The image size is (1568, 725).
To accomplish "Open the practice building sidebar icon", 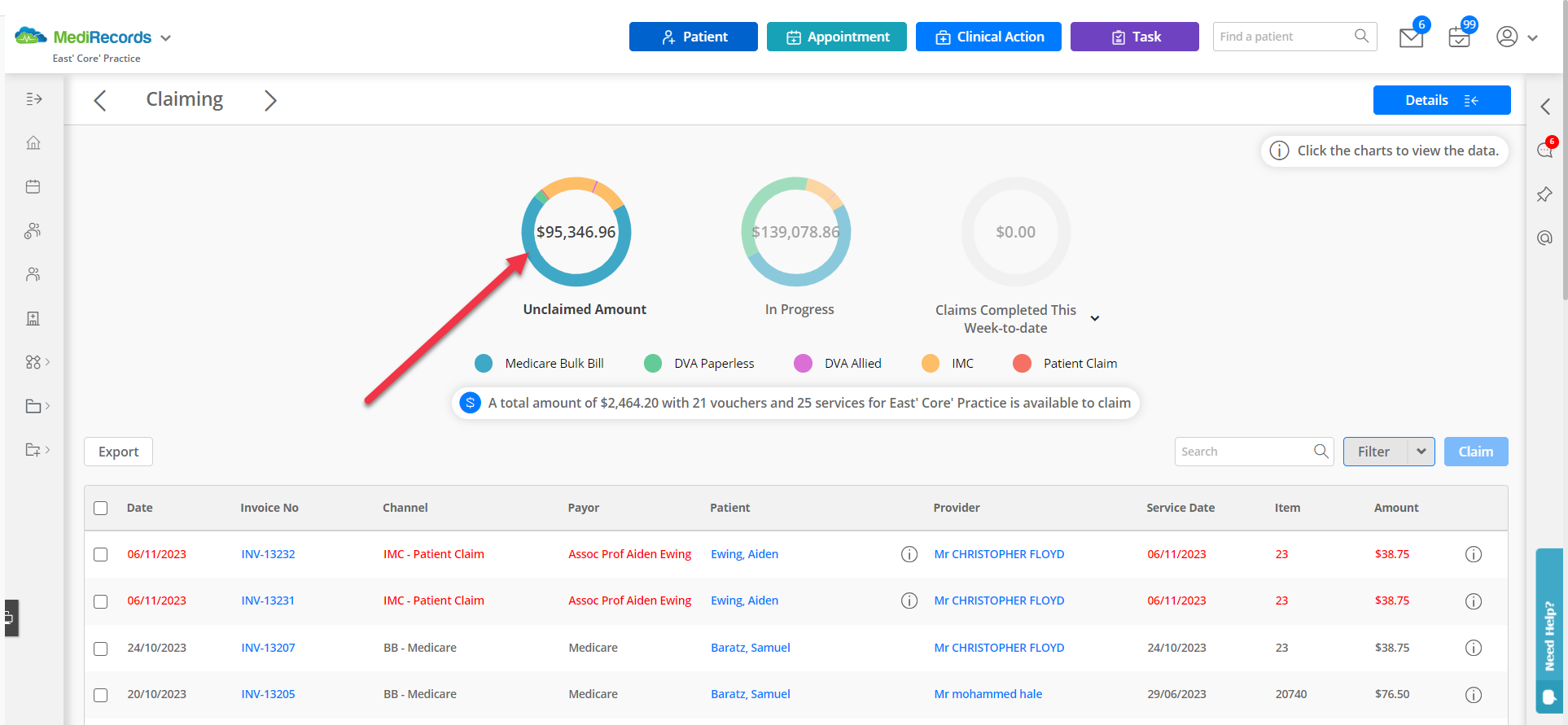I will click(x=33, y=318).
